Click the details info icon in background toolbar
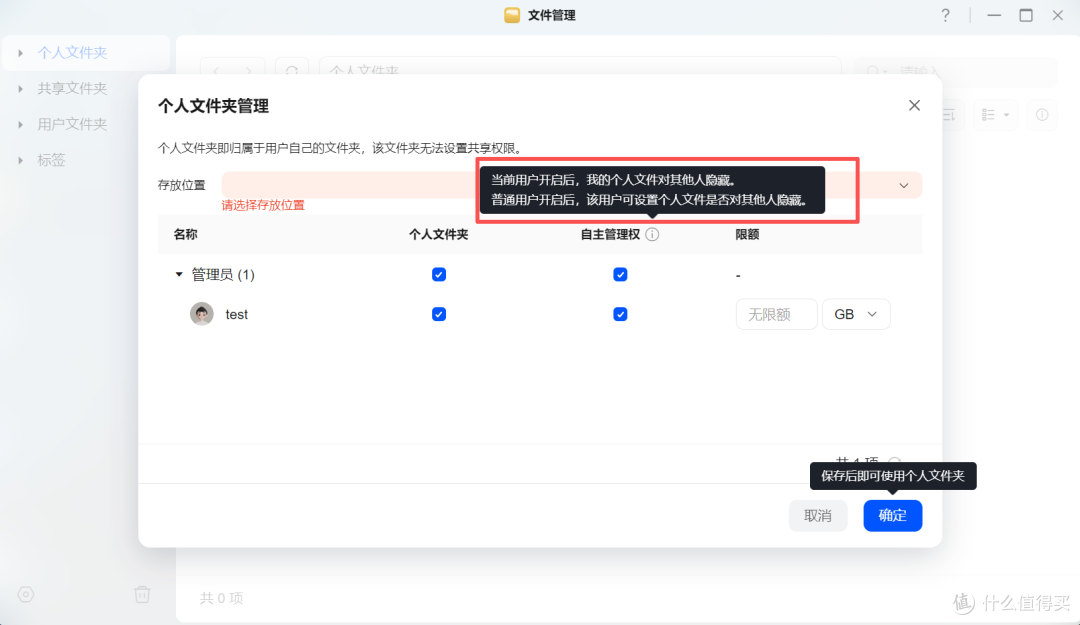This screenshot has width=1080, height=625. (1042, 114)
